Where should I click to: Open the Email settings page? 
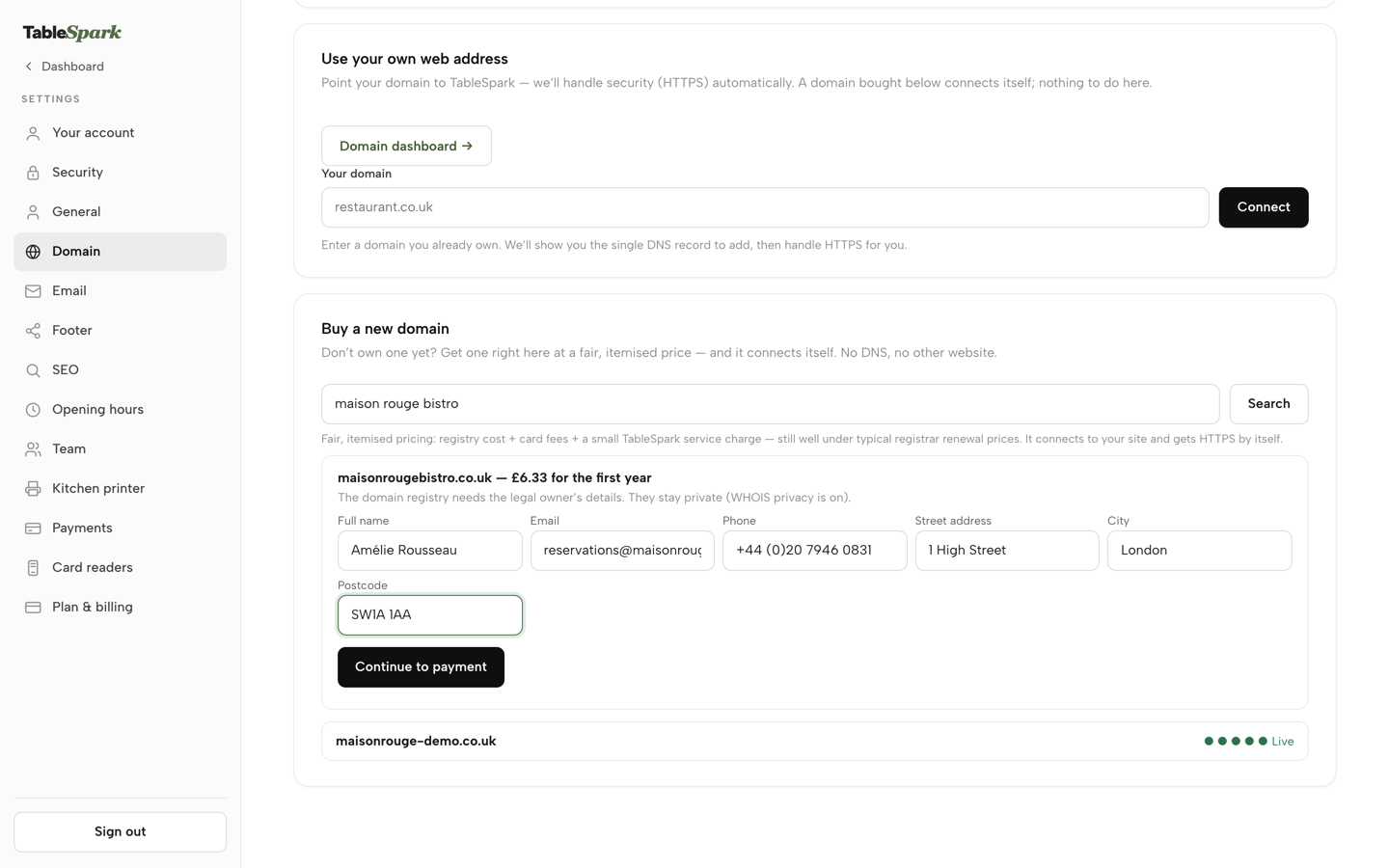click(x=120, y=291)
